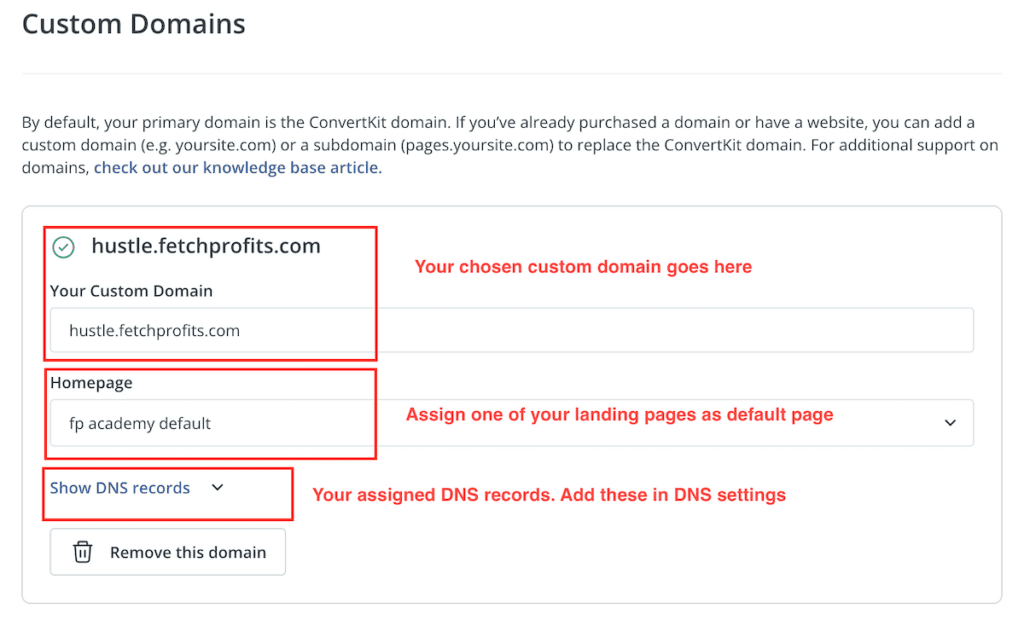Open the knowledge base article link
Viewport: 1024px width, 626px height.
click(x=237, y=167)
